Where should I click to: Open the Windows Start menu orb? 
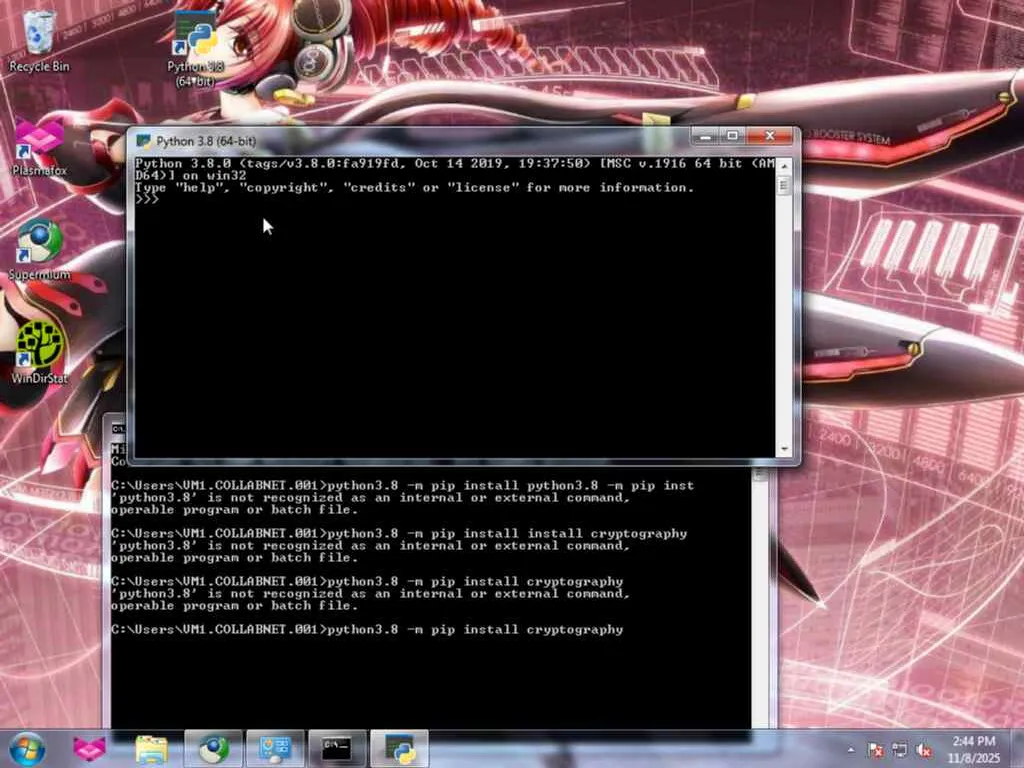coord(26,748)
